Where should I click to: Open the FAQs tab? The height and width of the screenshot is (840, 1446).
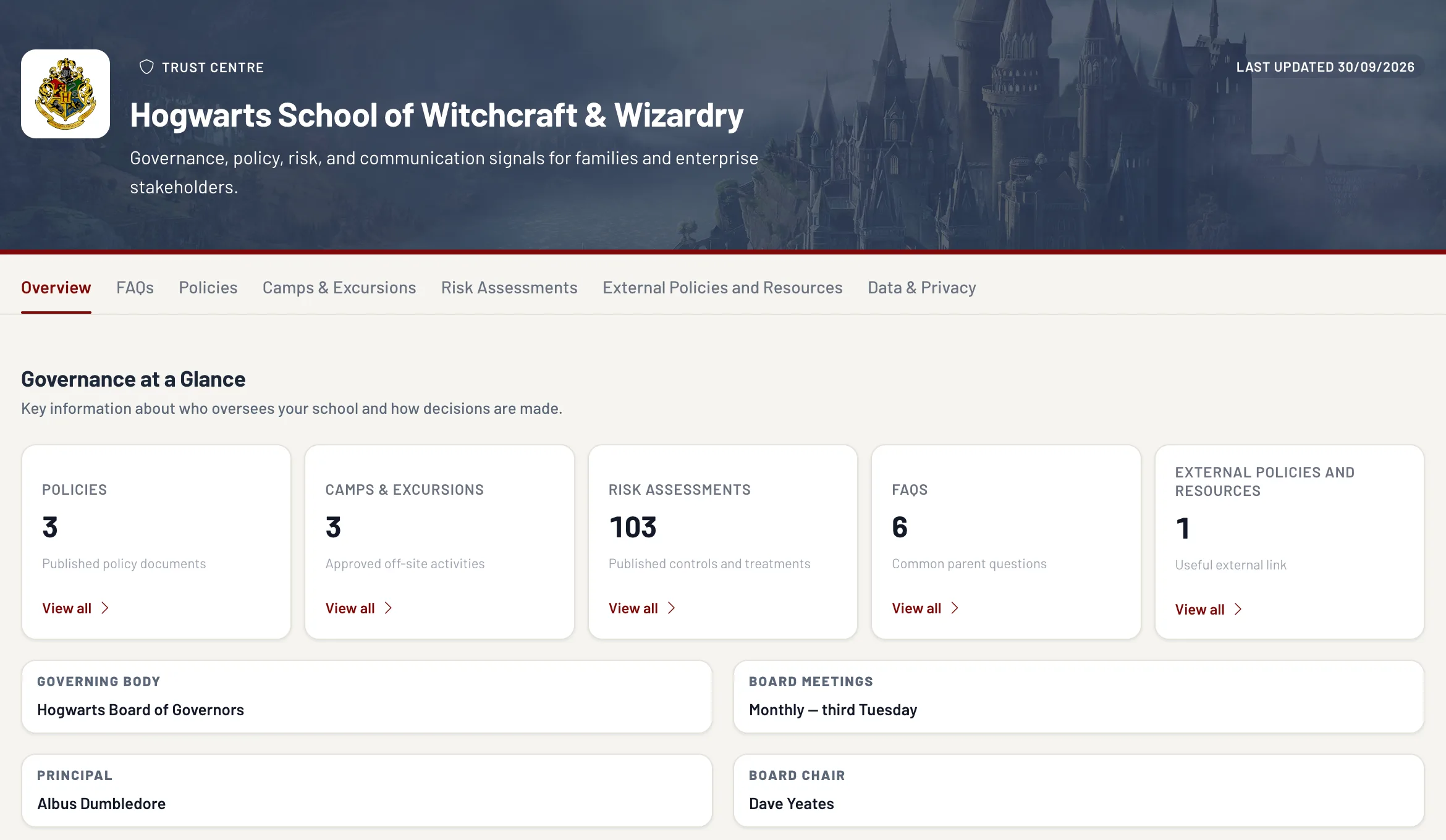point(135,288)
